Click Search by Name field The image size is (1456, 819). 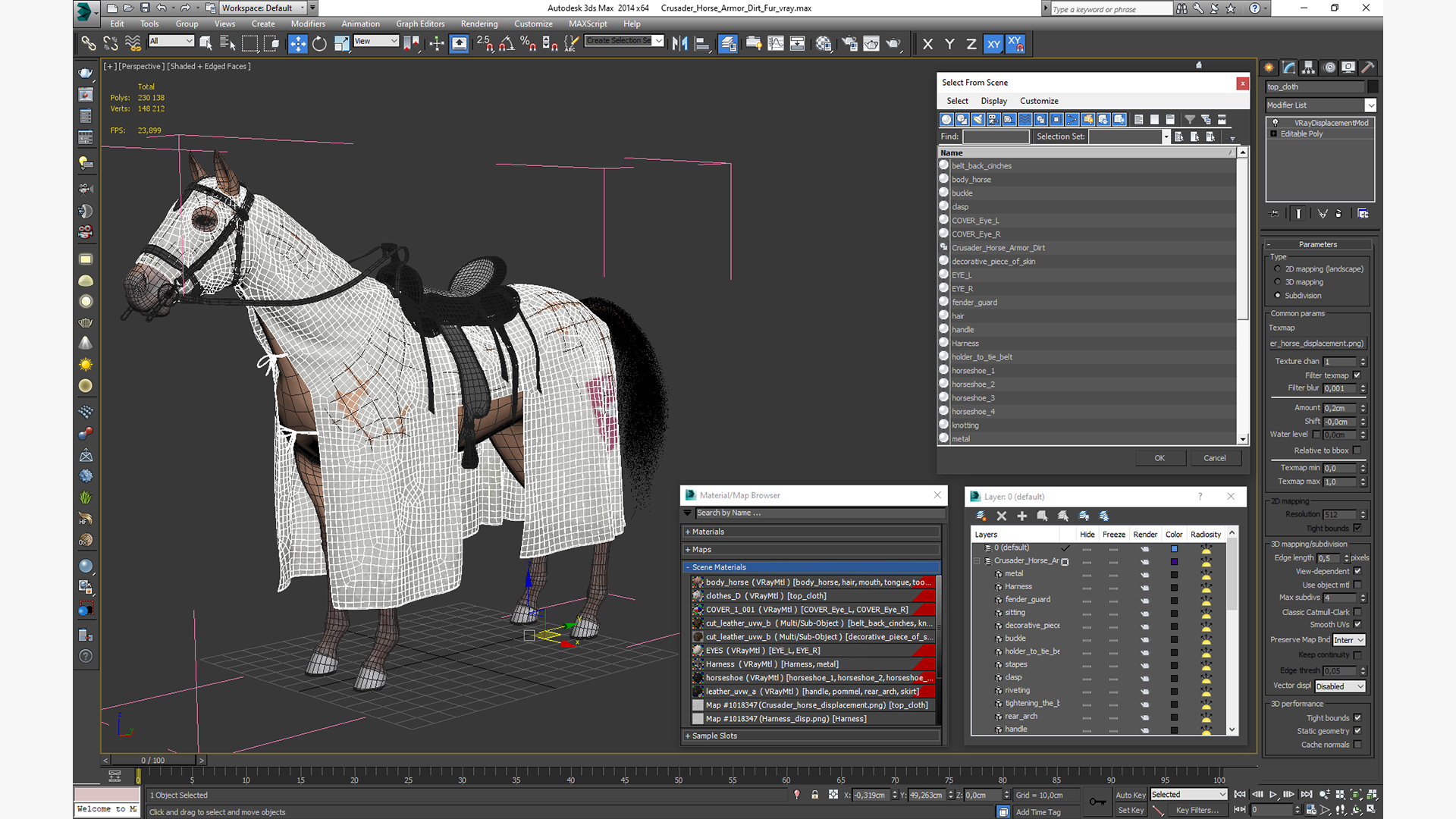(819, 513)
